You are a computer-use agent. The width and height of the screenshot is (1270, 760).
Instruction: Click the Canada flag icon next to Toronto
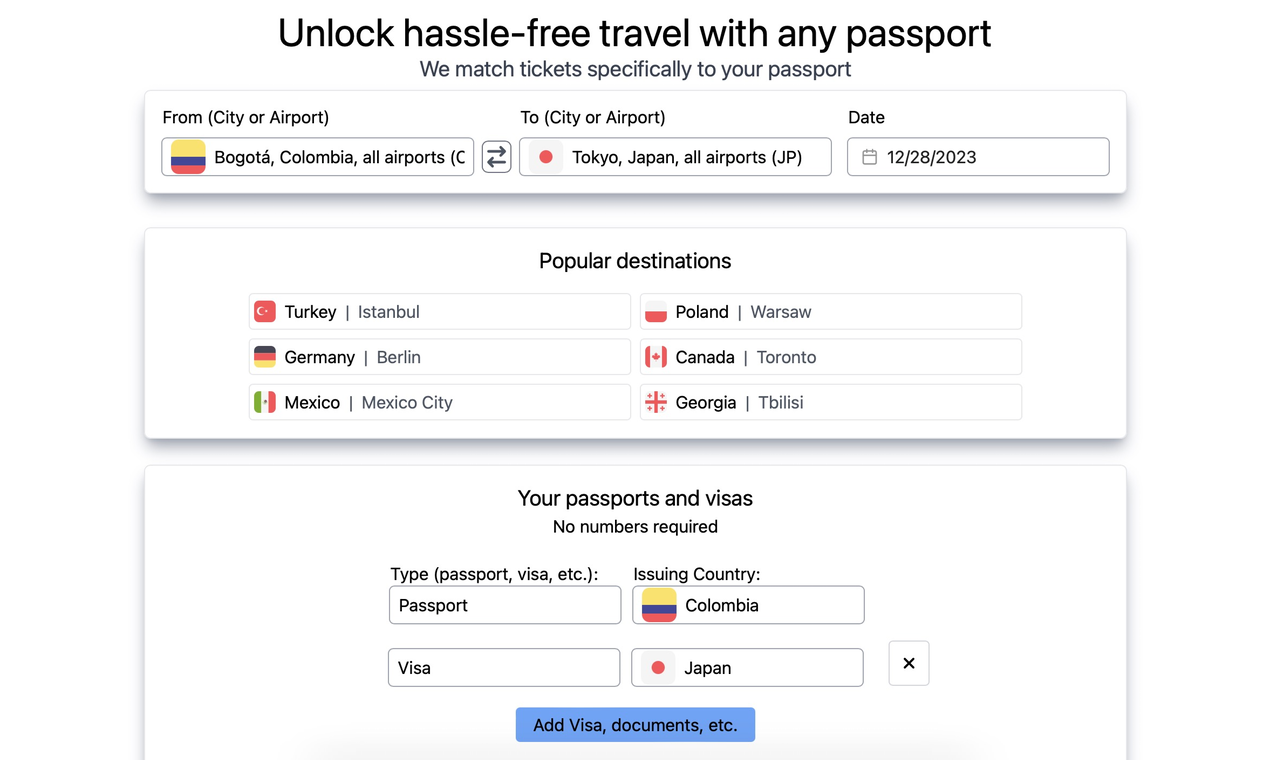pyautogui.click(x=655, y=356)
